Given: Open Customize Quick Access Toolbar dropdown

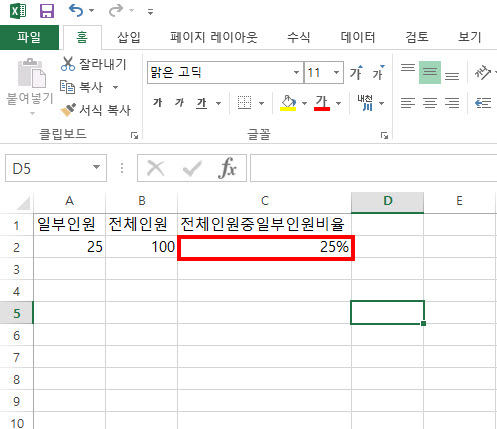Looking at the screenshot, I should (150, 12).
